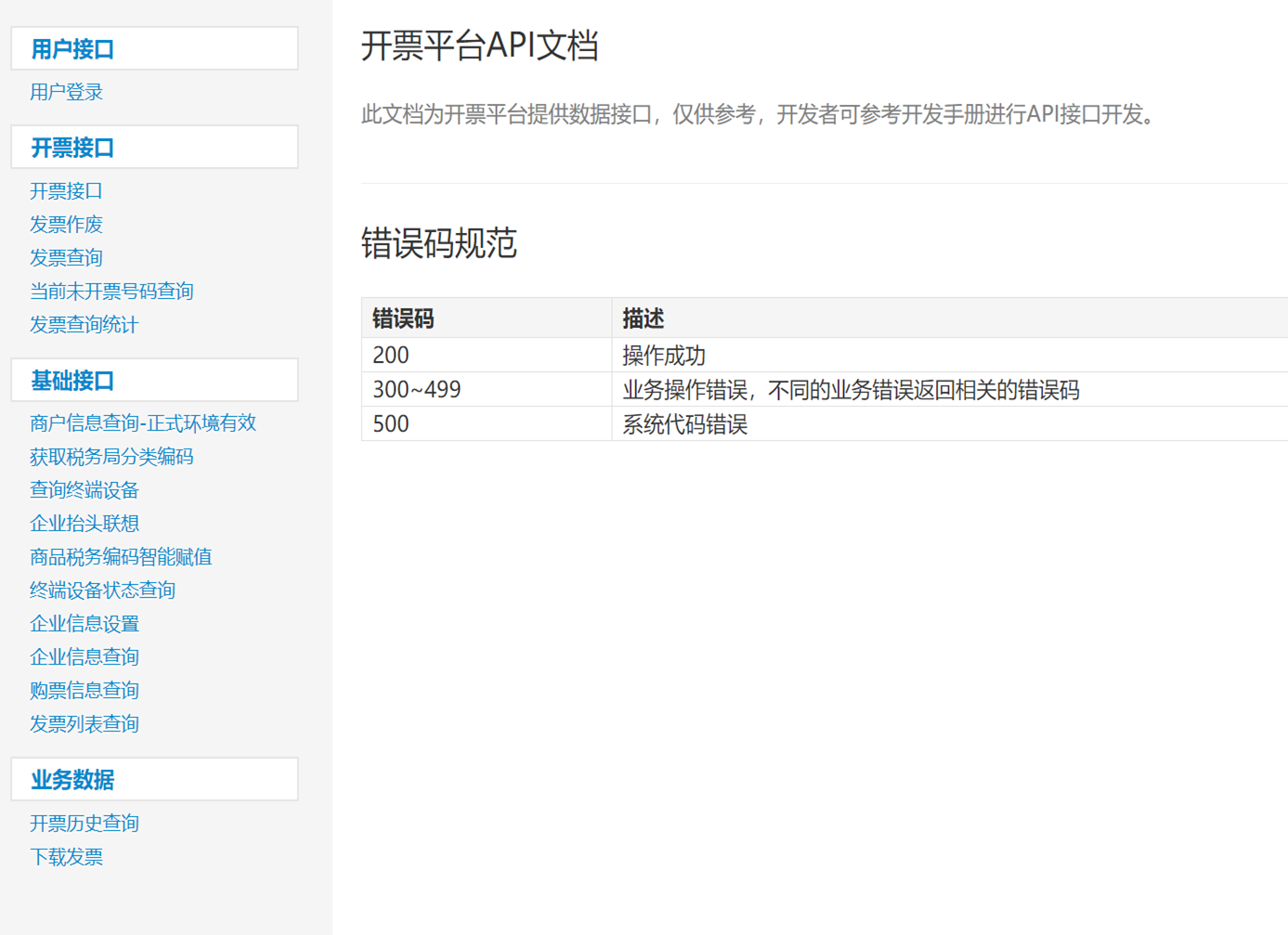Go to 发票作废 documentation

(66, 225)
